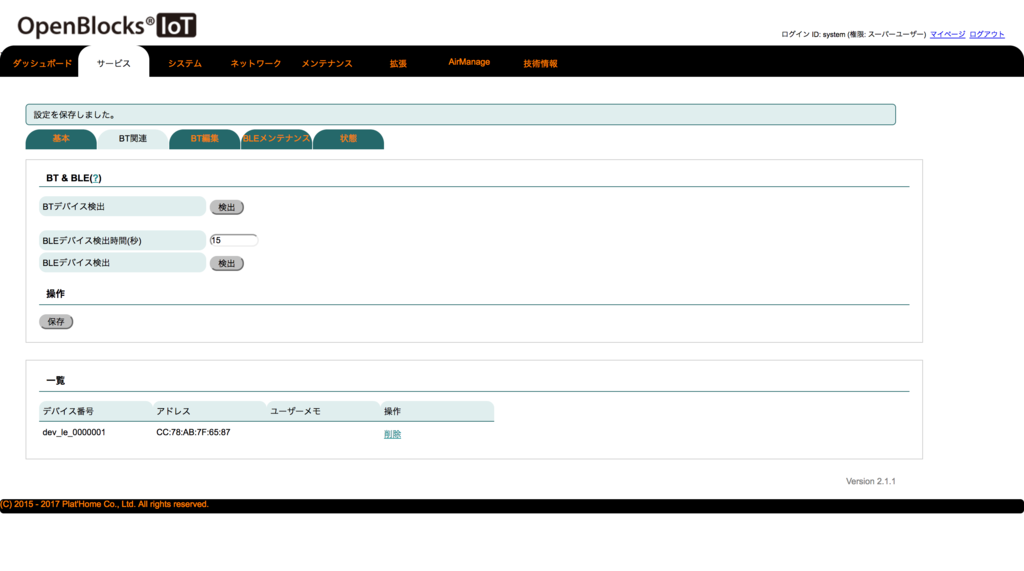Click the OpenBlocks IoT logo
The width and height of the screenshot is (1024, 571).
(x=106, y=26)
